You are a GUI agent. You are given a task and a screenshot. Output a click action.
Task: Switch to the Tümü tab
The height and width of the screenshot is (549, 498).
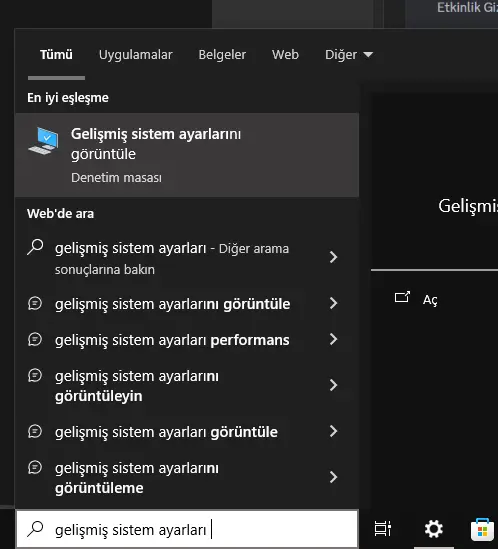(x=56, y=55)
